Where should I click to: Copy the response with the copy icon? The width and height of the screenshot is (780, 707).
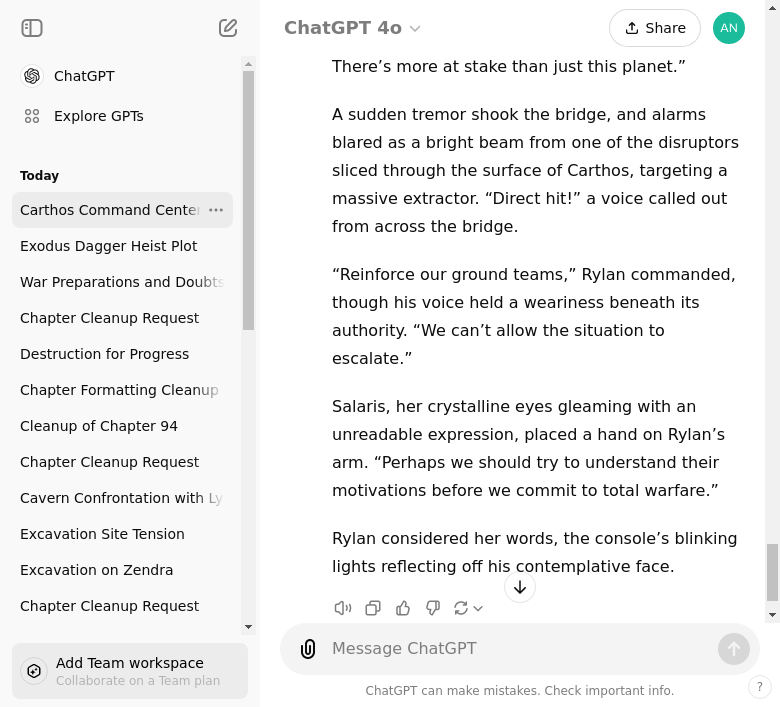click(373, 608)
